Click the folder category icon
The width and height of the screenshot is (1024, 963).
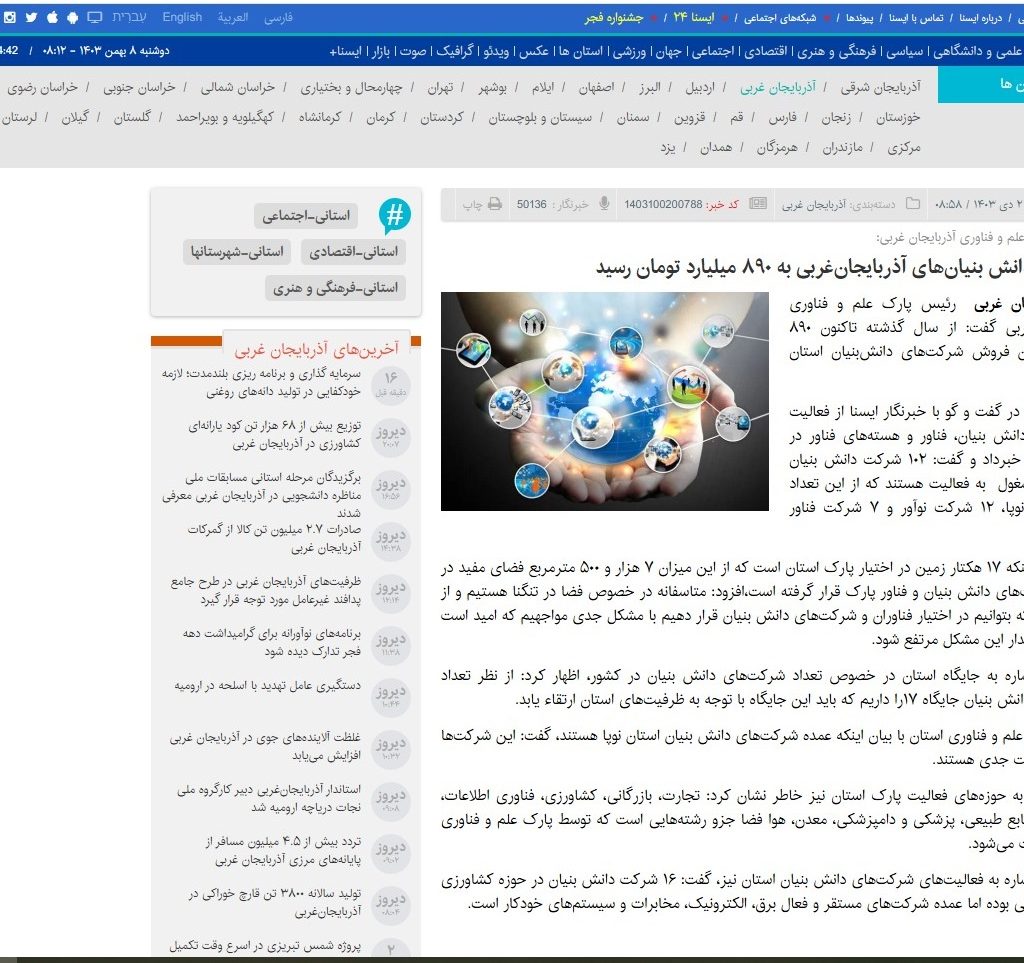[x=912, y=204]
